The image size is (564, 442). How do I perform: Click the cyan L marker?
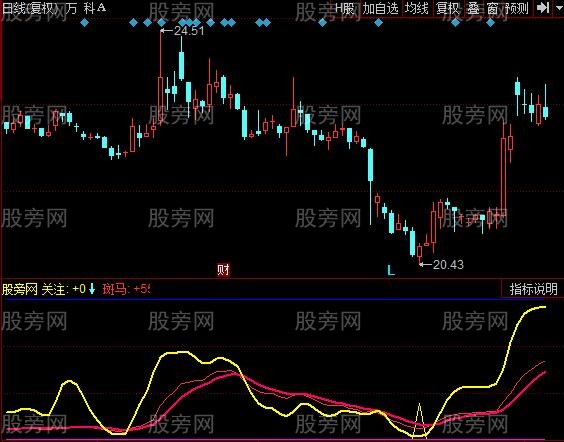click(x=391, y=270)
